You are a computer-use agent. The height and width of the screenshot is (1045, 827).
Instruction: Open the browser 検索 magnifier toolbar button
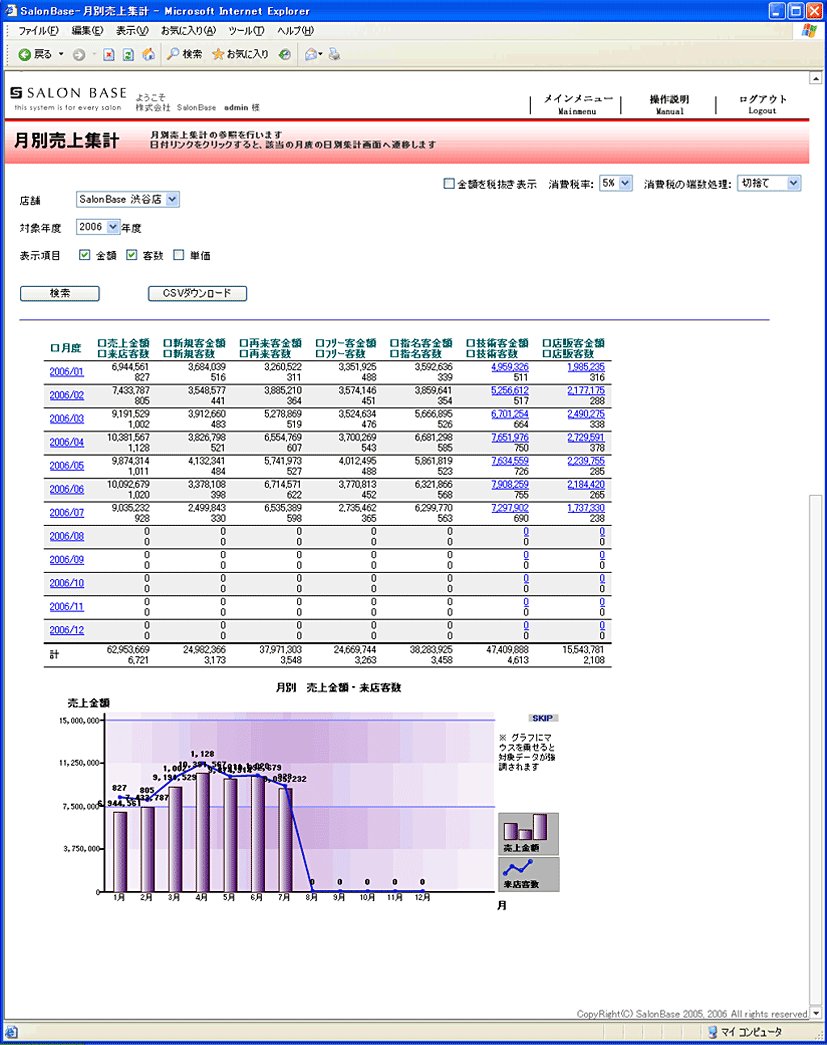[185, 55]
